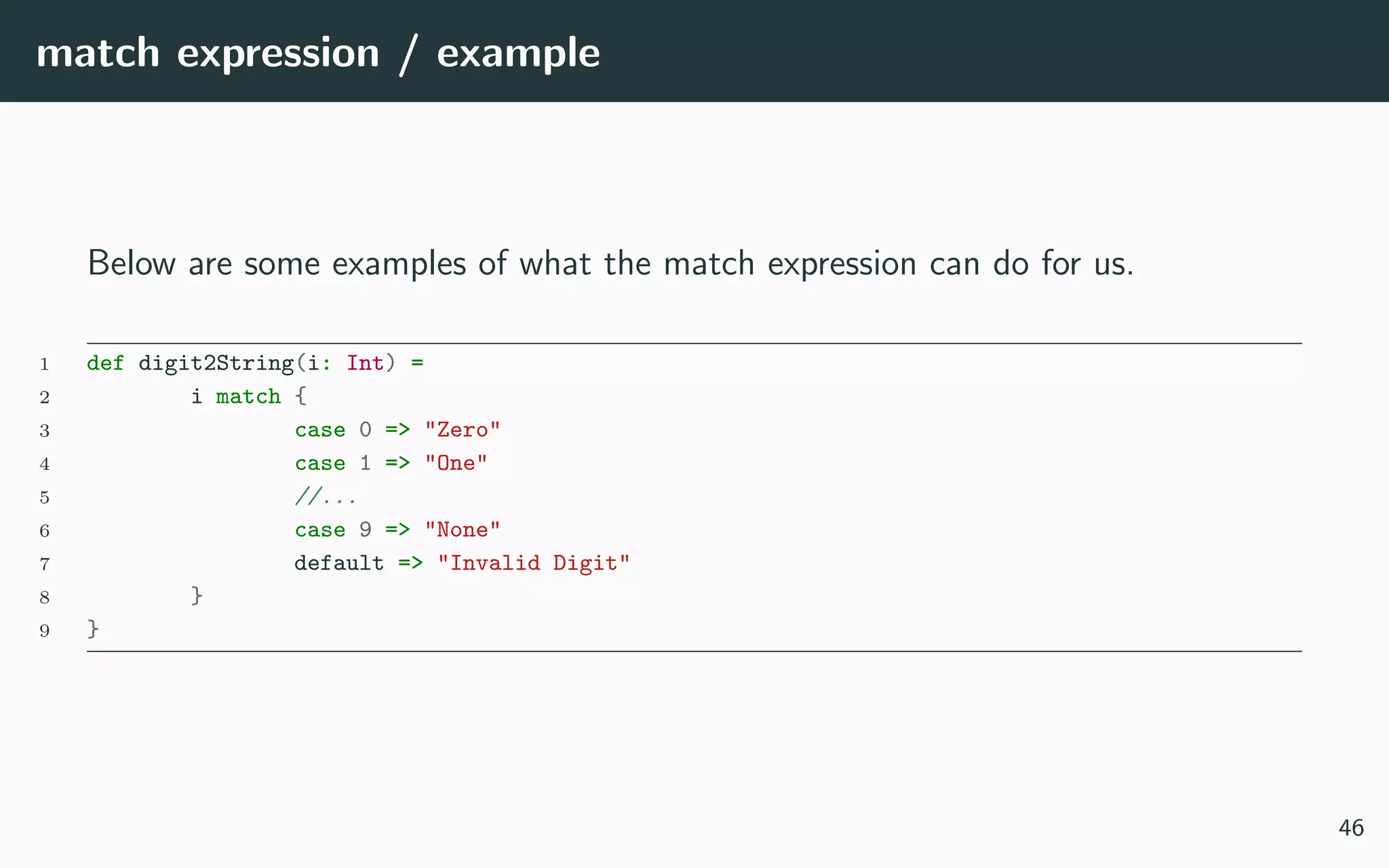Viewport: 1389px width, 868px height.
Task: Click the line number 1 in the gutter
Action: 45,364
